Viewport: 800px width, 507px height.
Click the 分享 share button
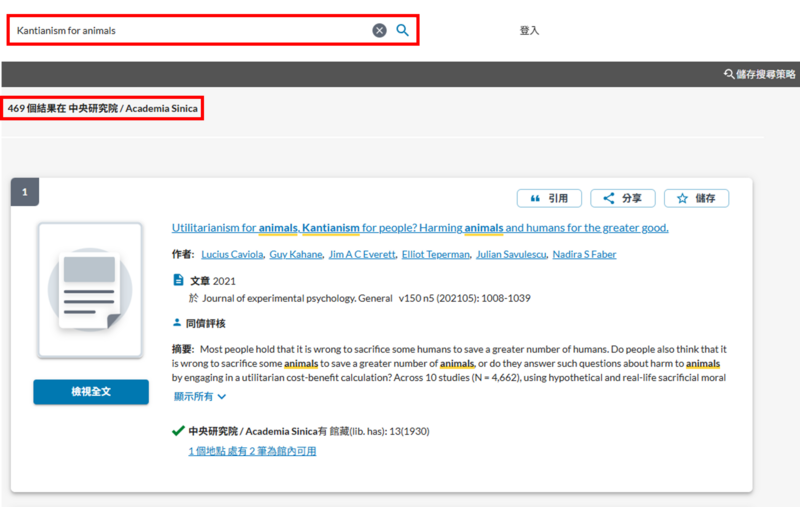coord(622,198)
